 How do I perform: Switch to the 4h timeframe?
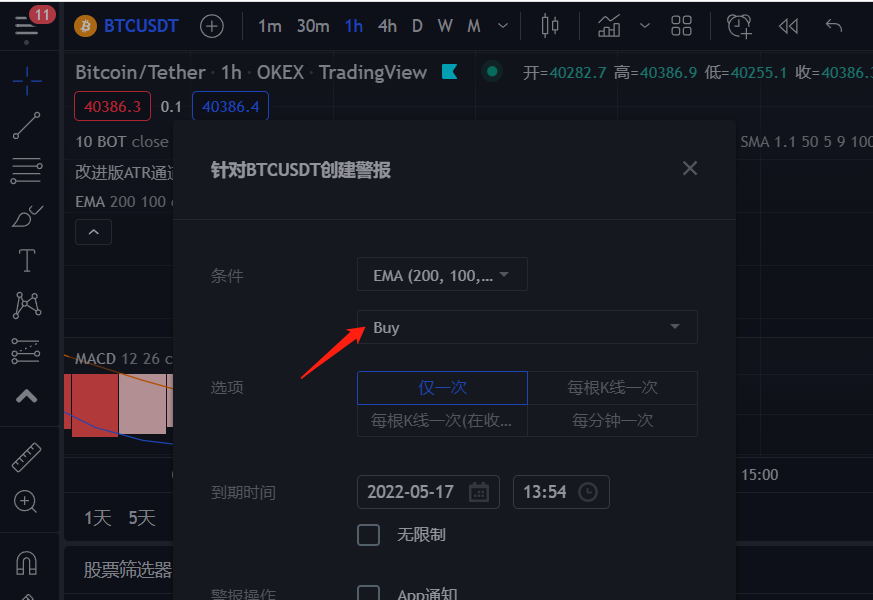click(x=387, y=26)
